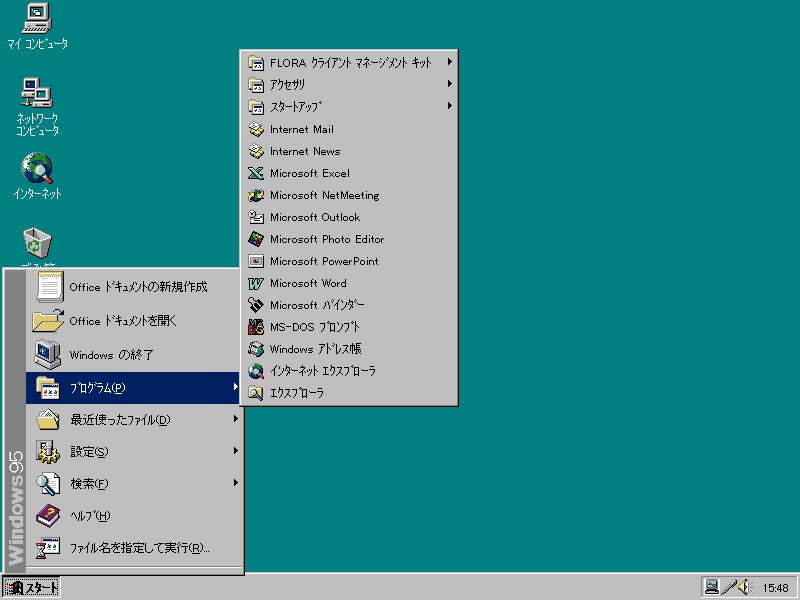Click the Microsoft Excel icon in Programs
The width and height of the screenshot is (800, 600).
pyautogui.click(x=256, y=173)
